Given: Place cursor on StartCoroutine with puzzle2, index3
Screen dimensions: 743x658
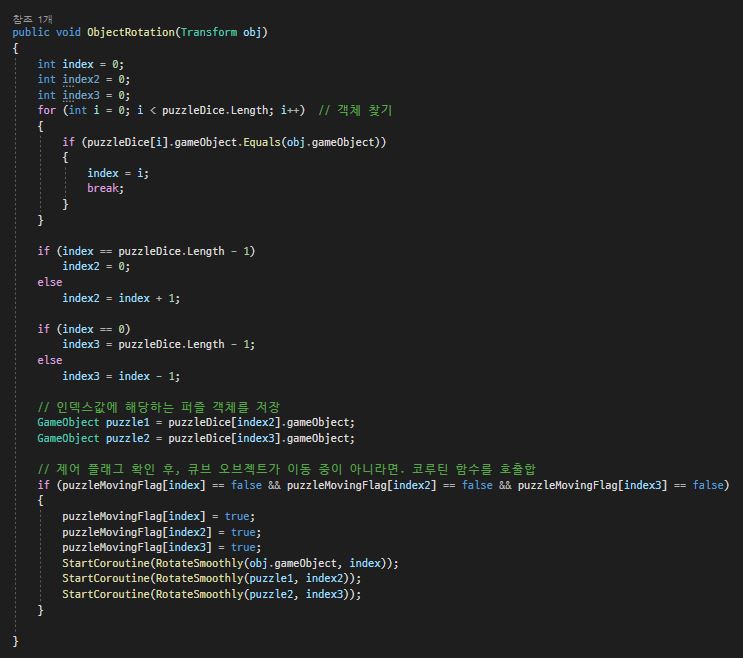Looking at the screenshot, I should click(211, 594).
